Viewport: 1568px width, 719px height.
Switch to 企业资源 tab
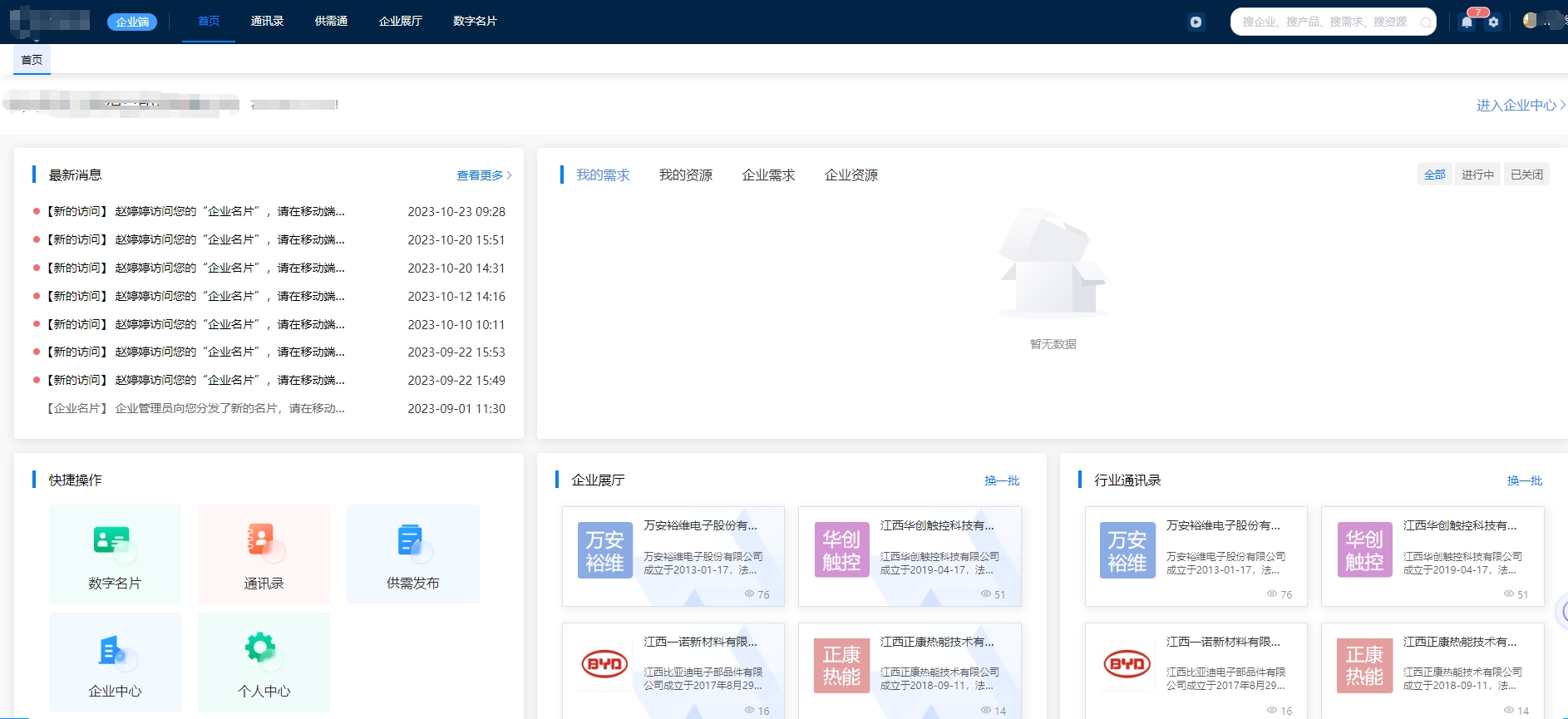[851, 175]
